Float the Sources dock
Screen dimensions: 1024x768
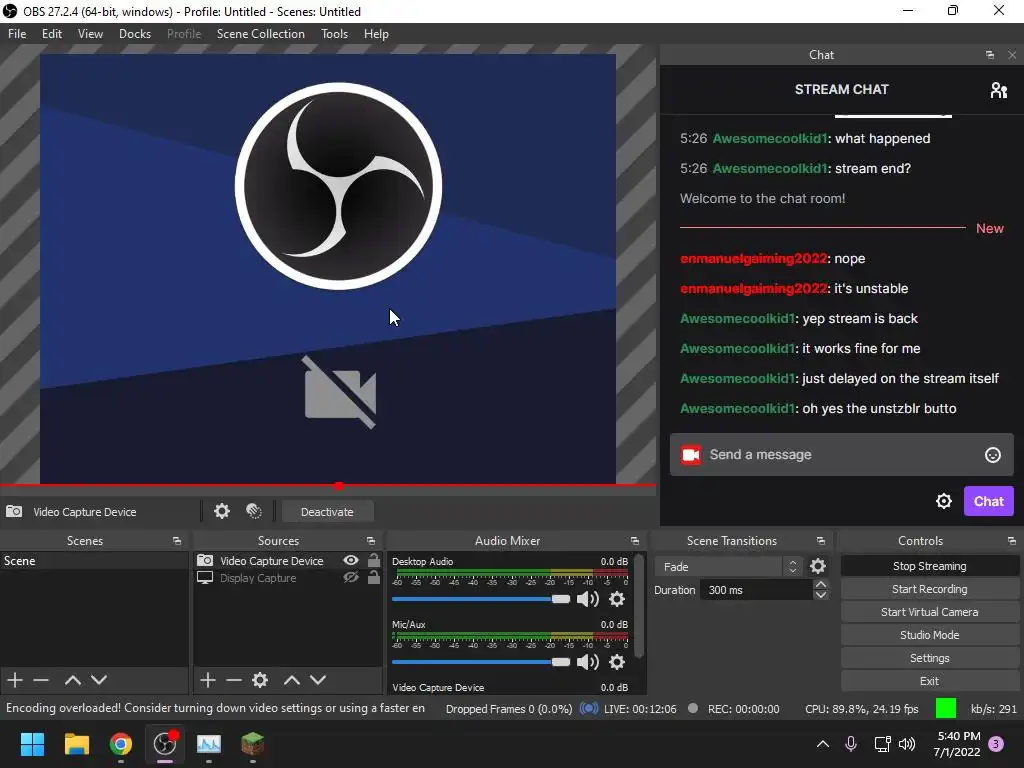(371, 541)
